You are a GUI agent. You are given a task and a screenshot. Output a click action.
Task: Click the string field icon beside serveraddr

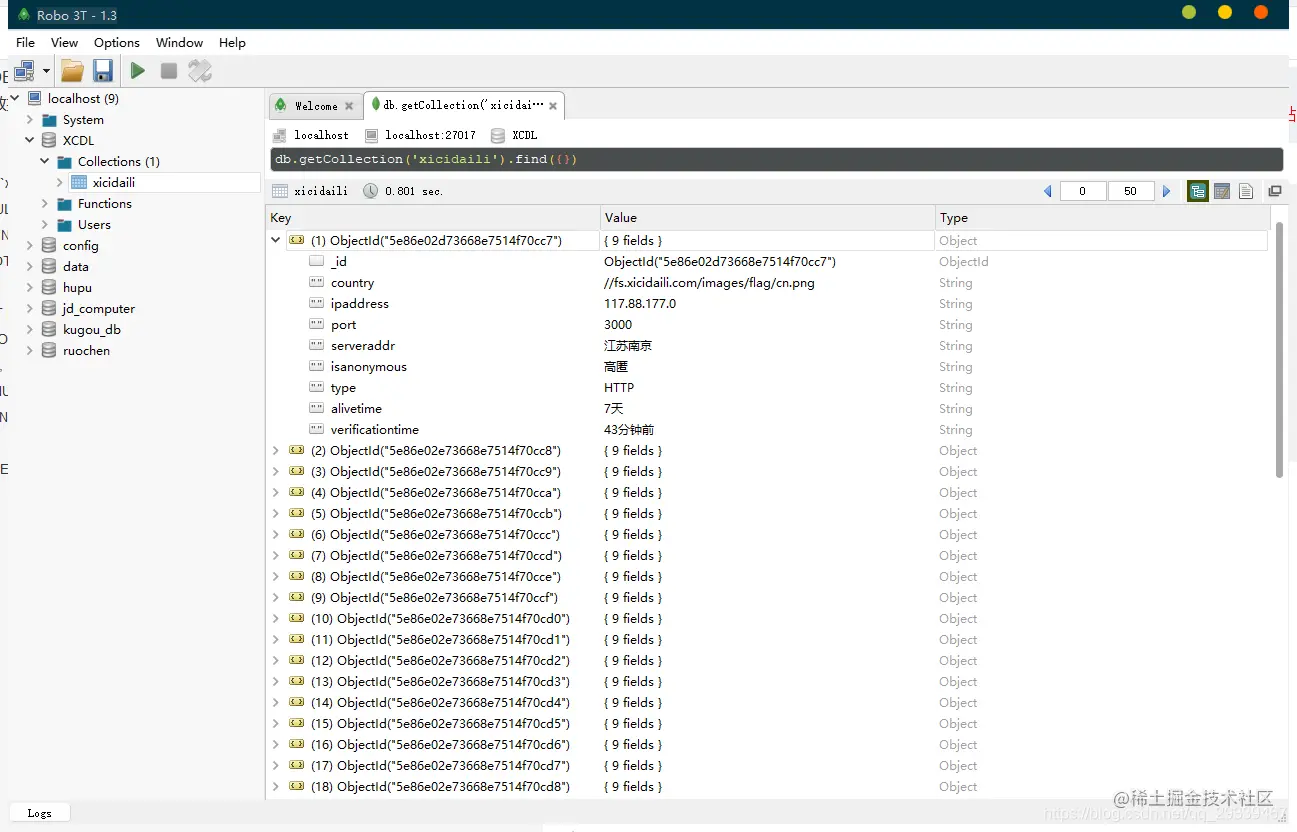pos(316,345)
